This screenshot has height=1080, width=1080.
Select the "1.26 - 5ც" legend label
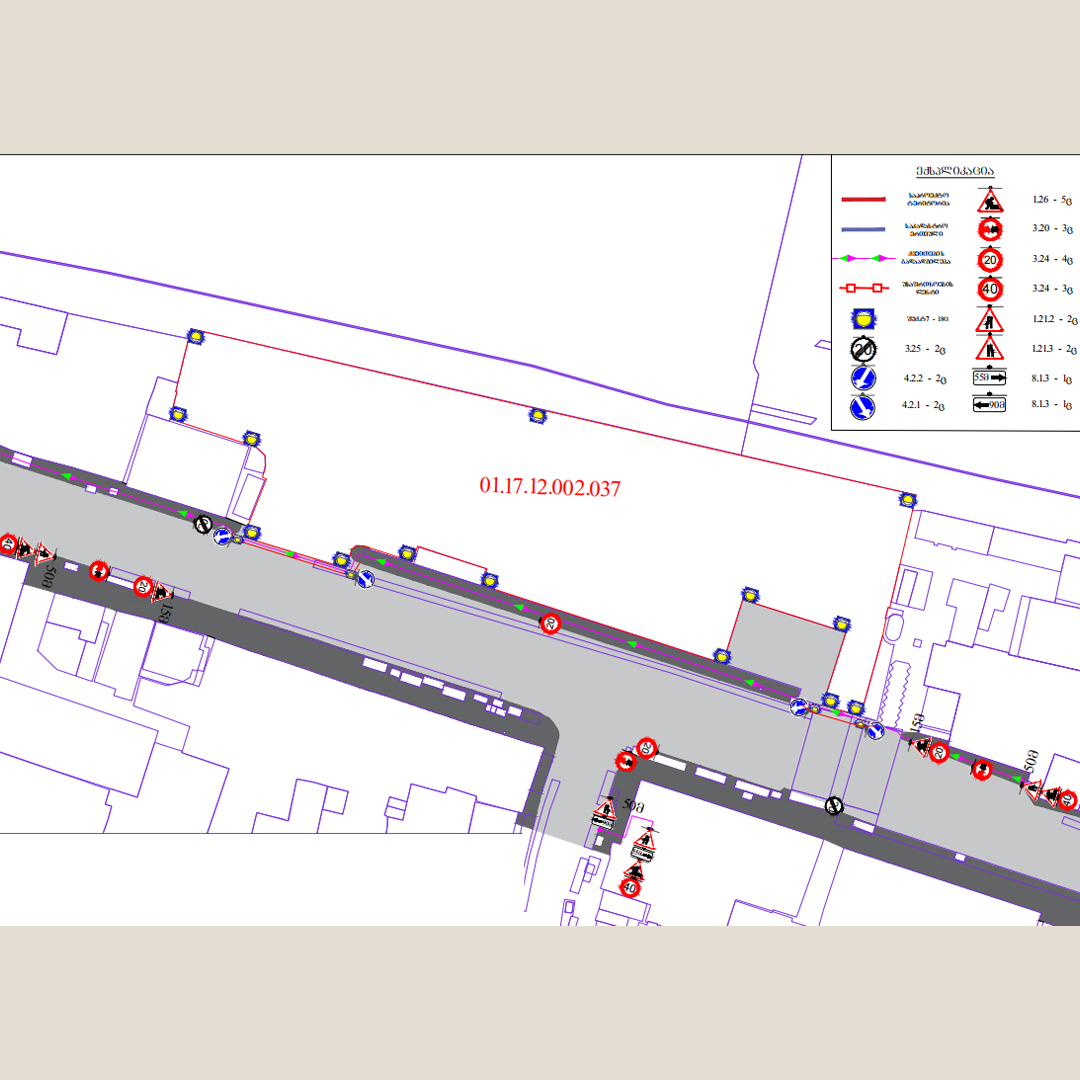coord(1052,200)
